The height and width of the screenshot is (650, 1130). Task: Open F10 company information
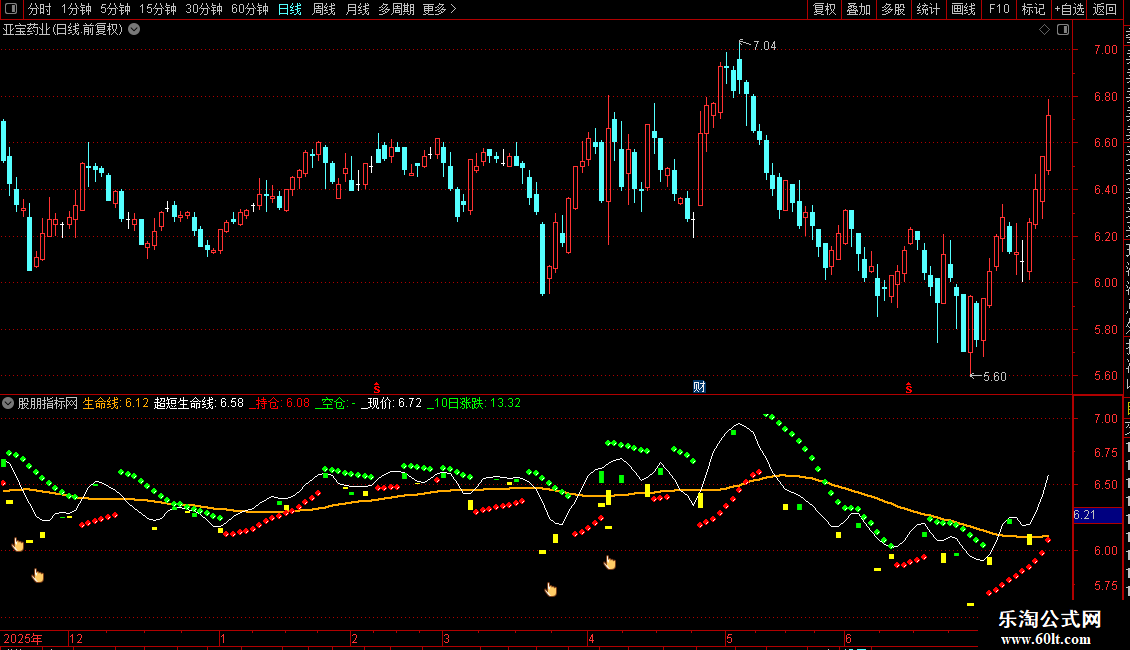click(998, 9)
